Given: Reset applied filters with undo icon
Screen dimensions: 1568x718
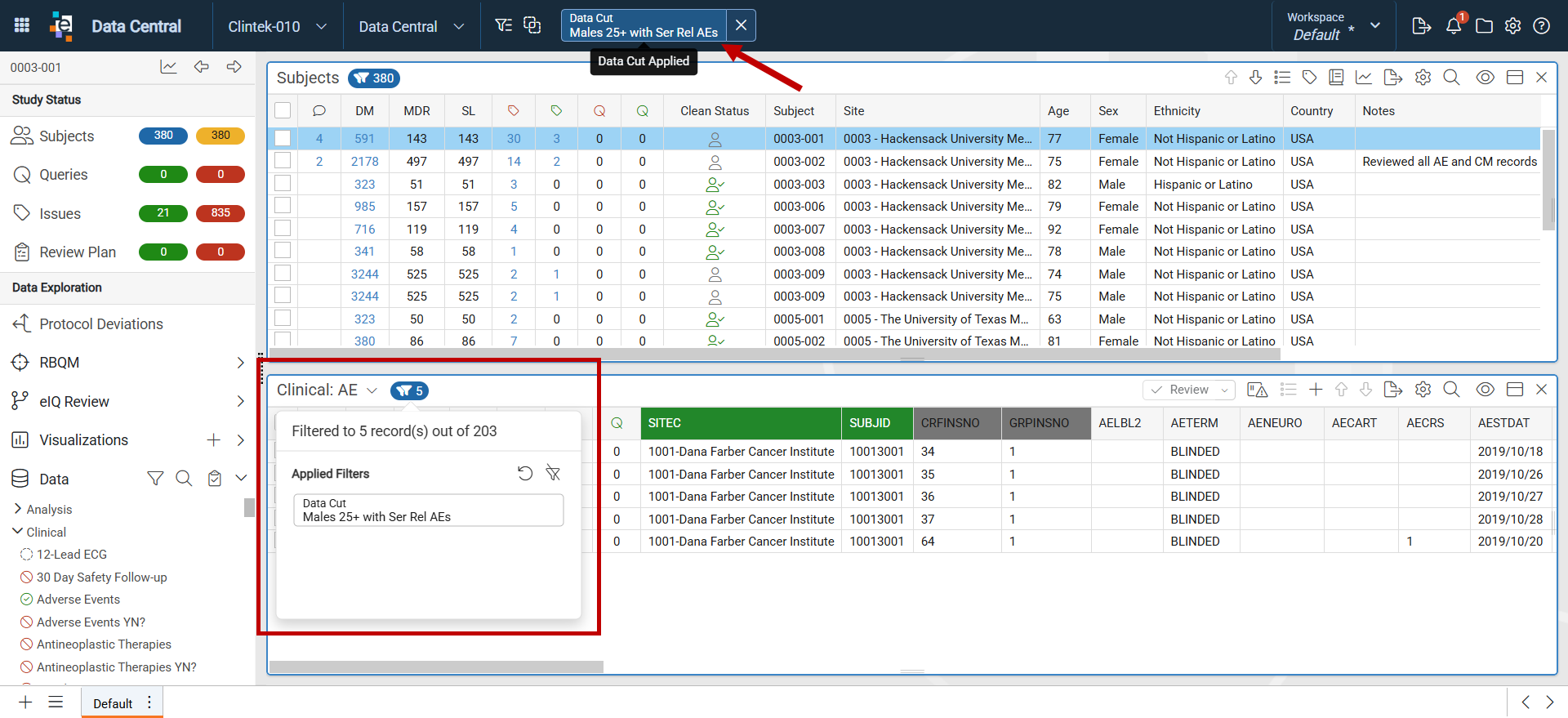Looking at the screenshot, I should 525,473.
